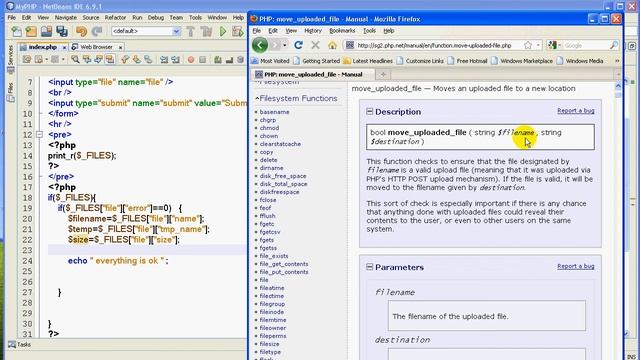Click Open Project icon in NetBeans toolbar
This screenshot has height=360, width=640.
[x=47, y=31]
